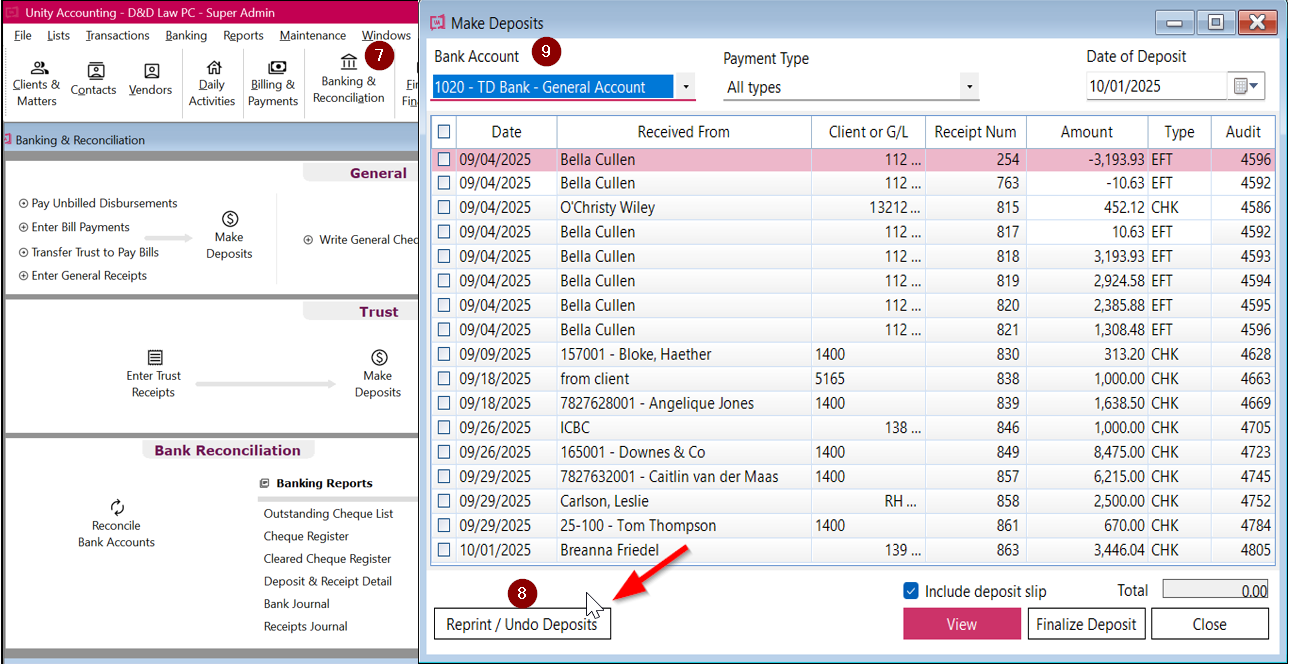Viewport: 1289px width, 664px height.
Task: Open the Vendors toolbar icon
Action: pyautogui.click(x=150, y=79)
